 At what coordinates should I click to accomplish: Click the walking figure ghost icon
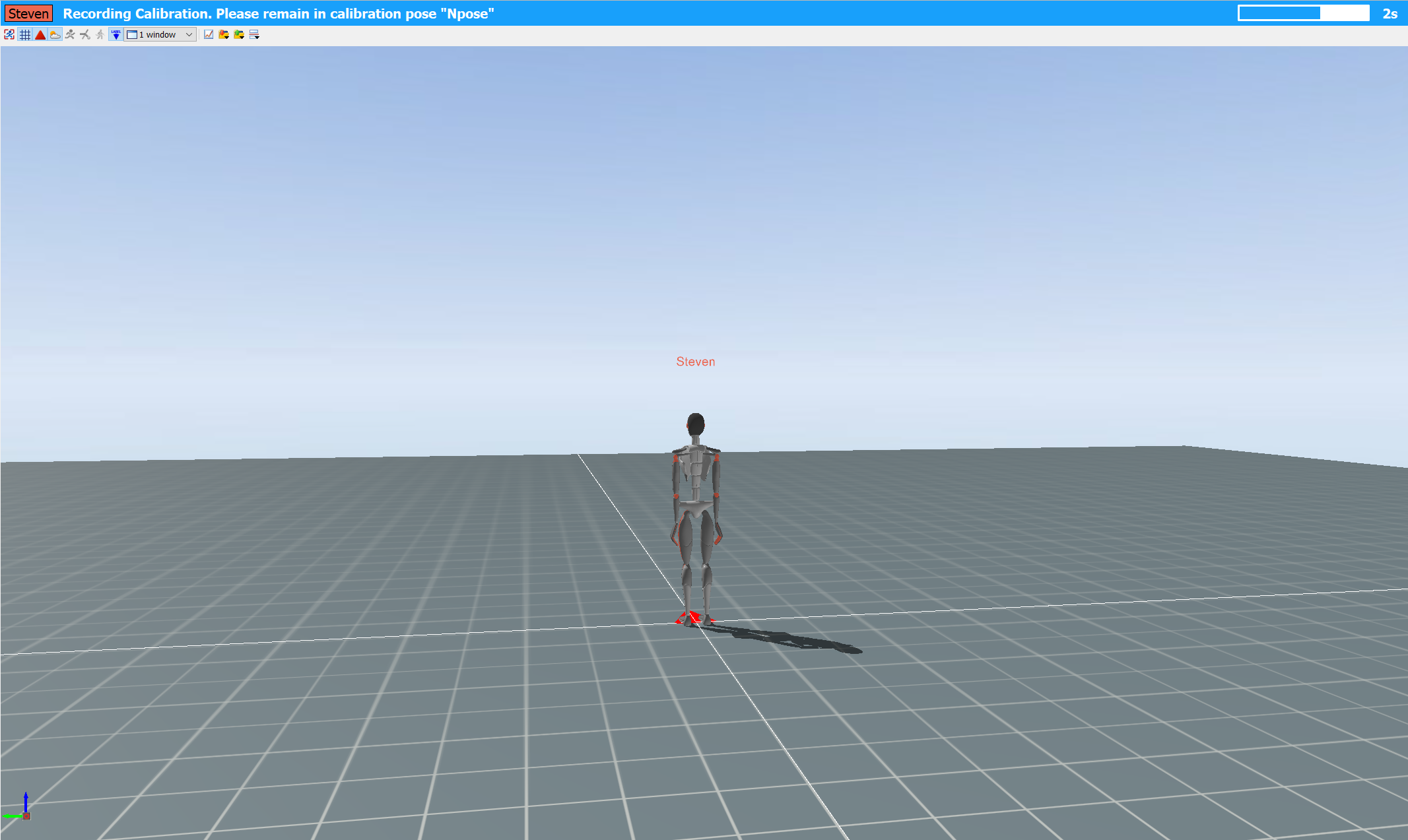click(100, 34)
